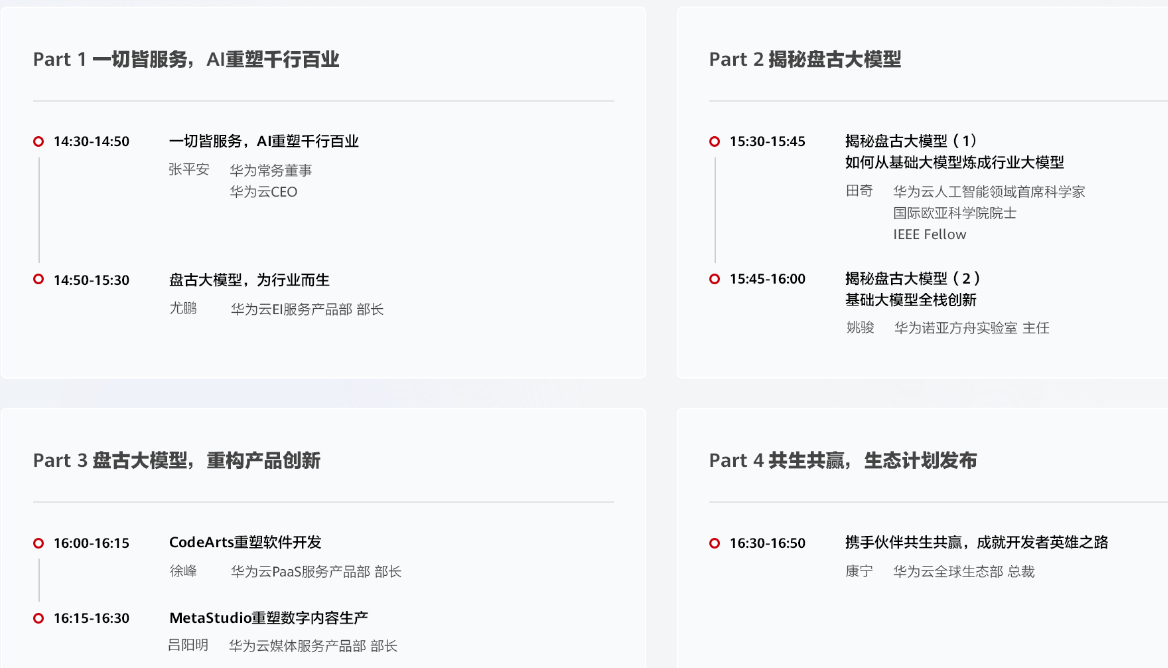Click speaker name 田奇
The height and width of the screenshot is (668, 1168).
tap(859, 191)
